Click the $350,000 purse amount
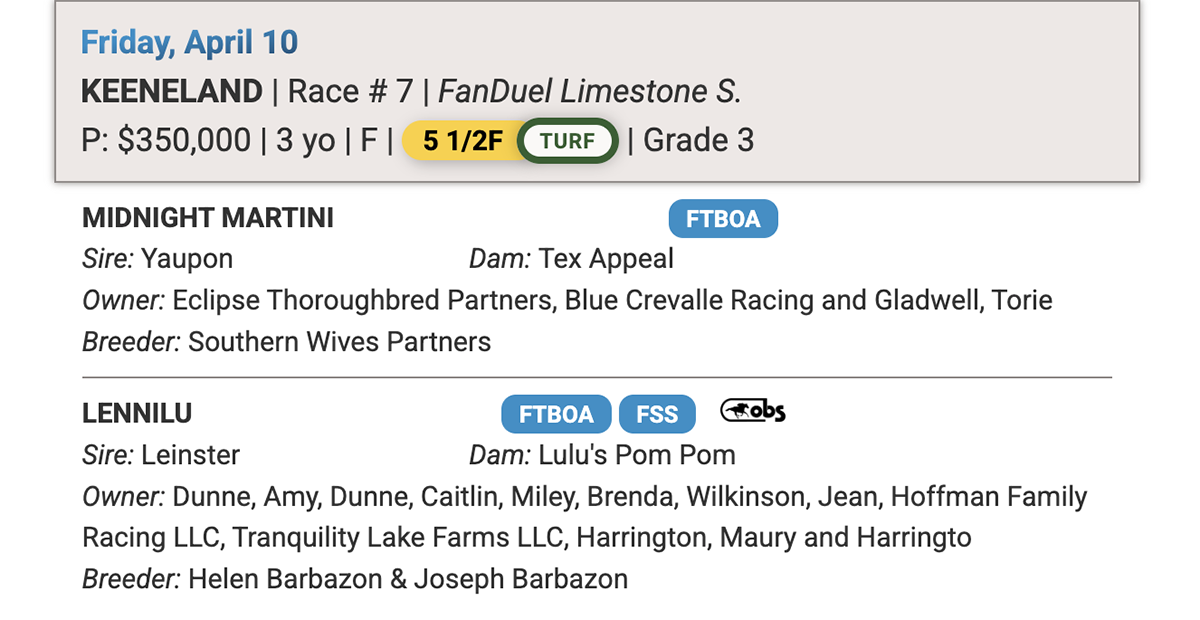The width and height of the screenshot is (1200, 620). pos(184,141)
